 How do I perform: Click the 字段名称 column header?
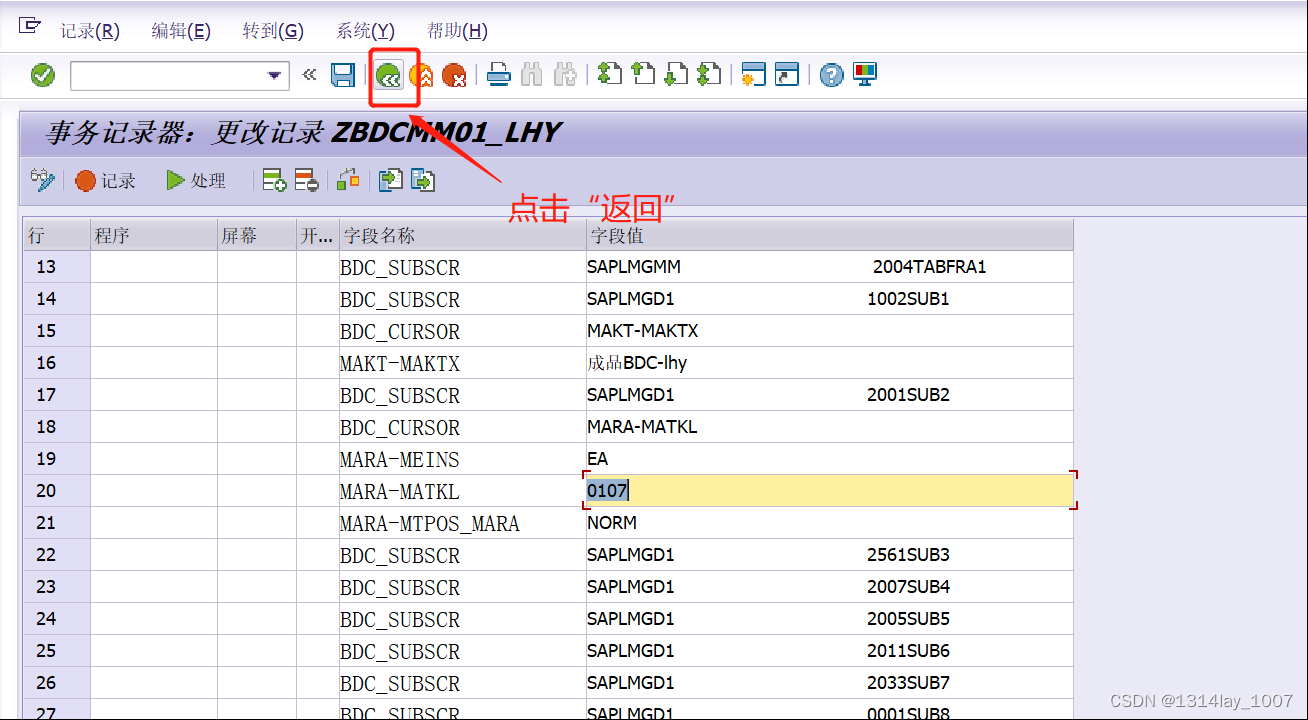[463, 236]
